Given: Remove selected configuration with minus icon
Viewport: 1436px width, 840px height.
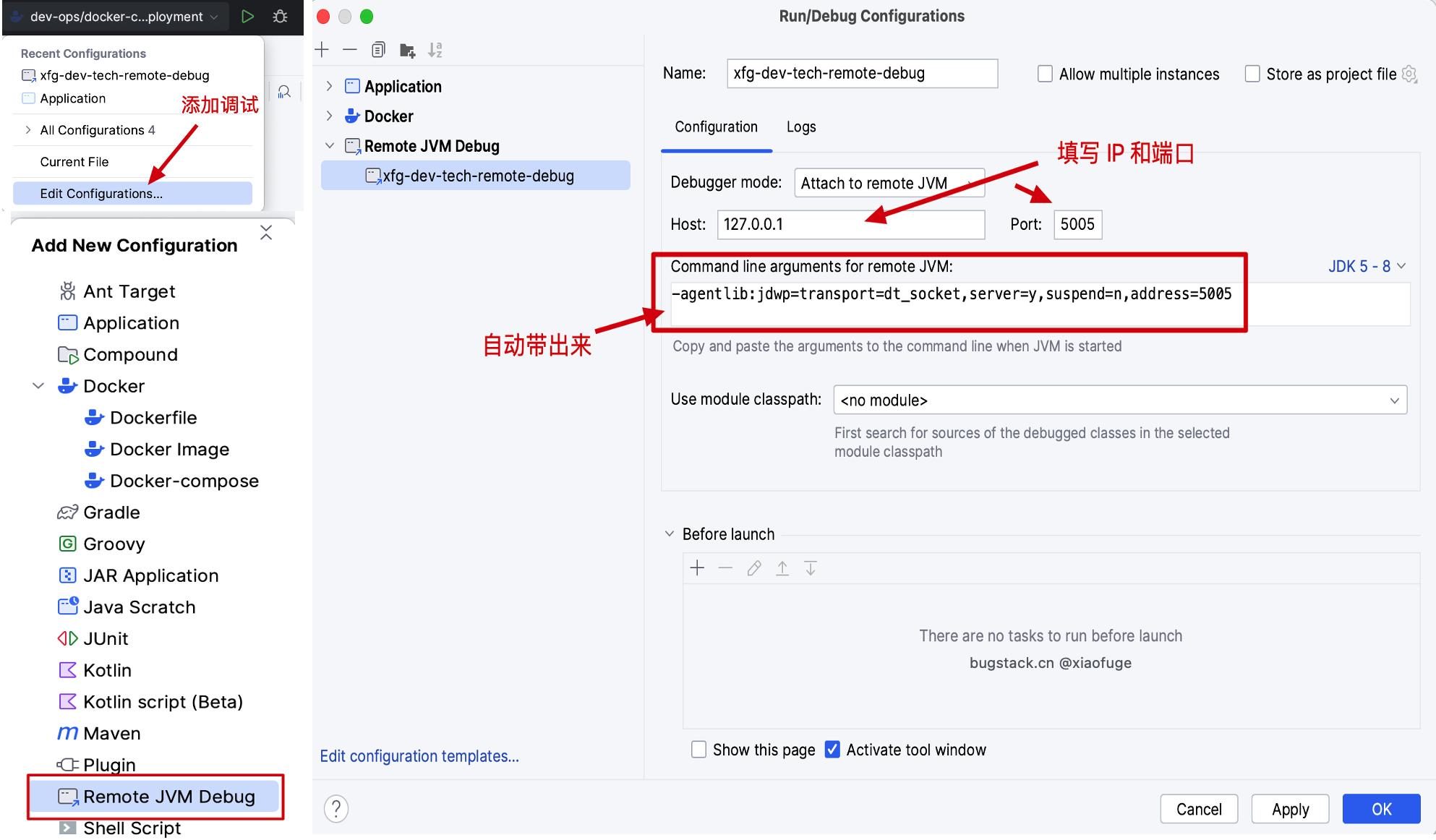Looking at the screenshot, I should (350, 49).
